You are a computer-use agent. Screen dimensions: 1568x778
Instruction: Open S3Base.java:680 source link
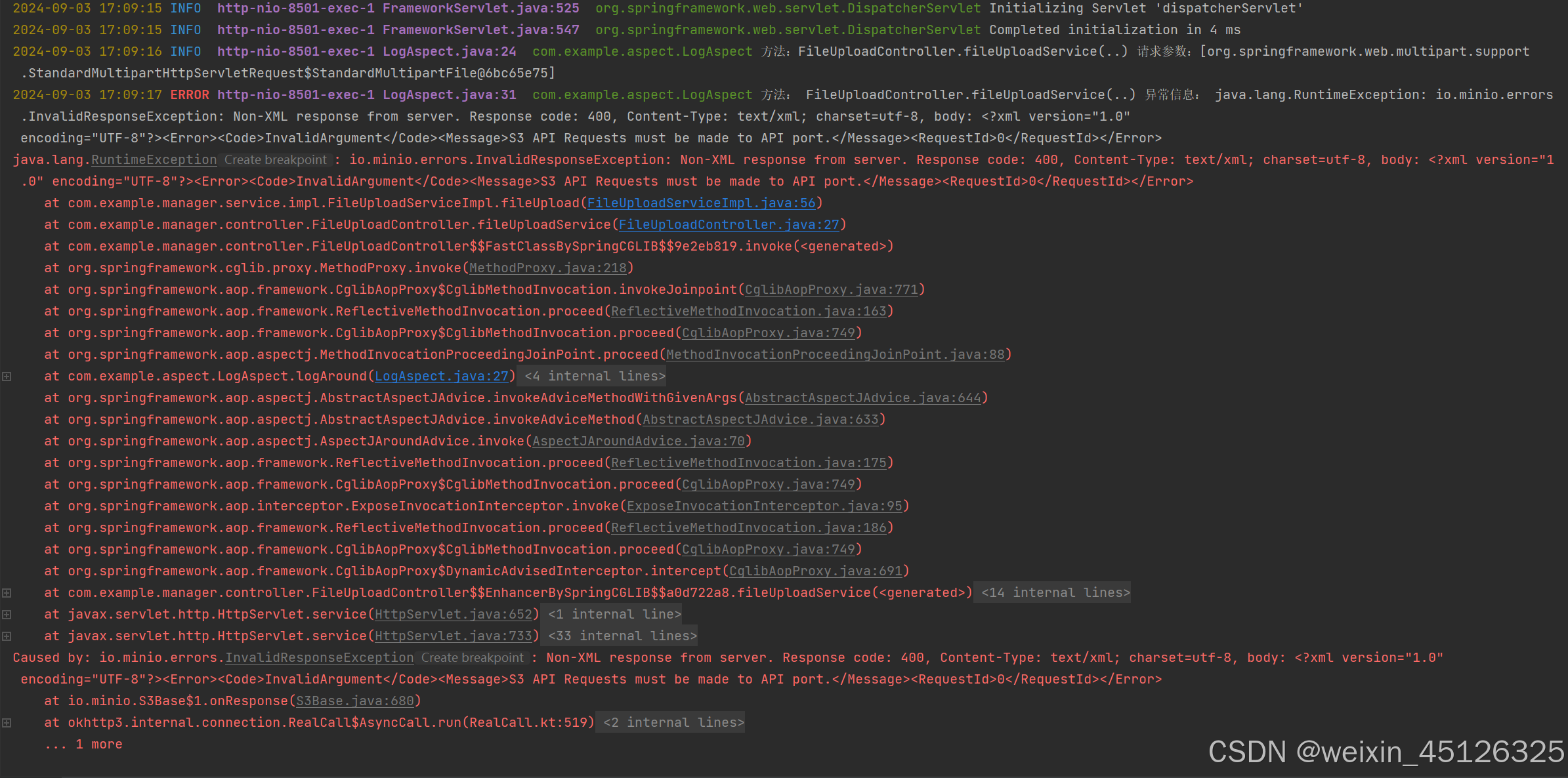pyautogui.click(x=356, y=701)
